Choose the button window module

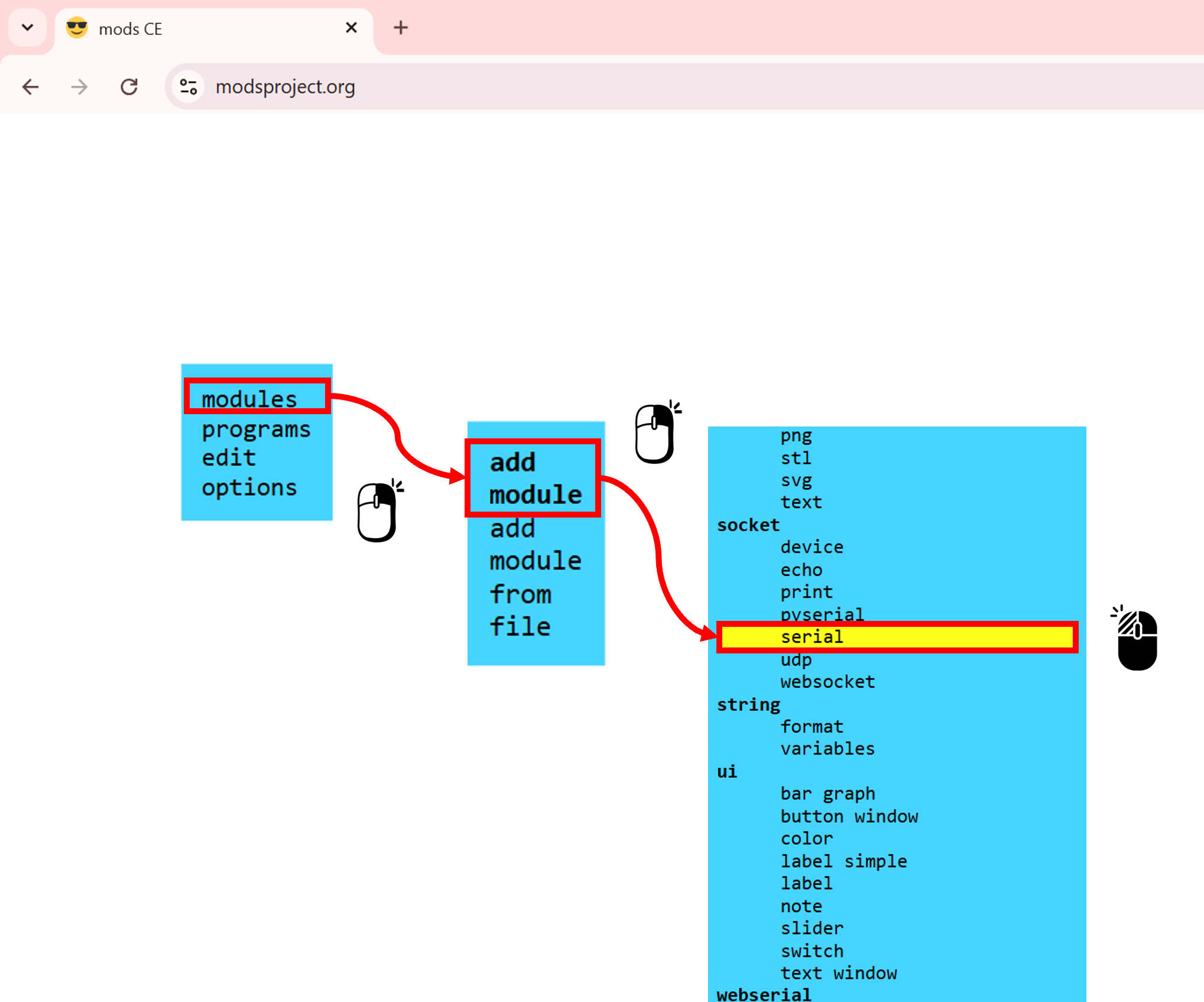(x=849, y=816)
